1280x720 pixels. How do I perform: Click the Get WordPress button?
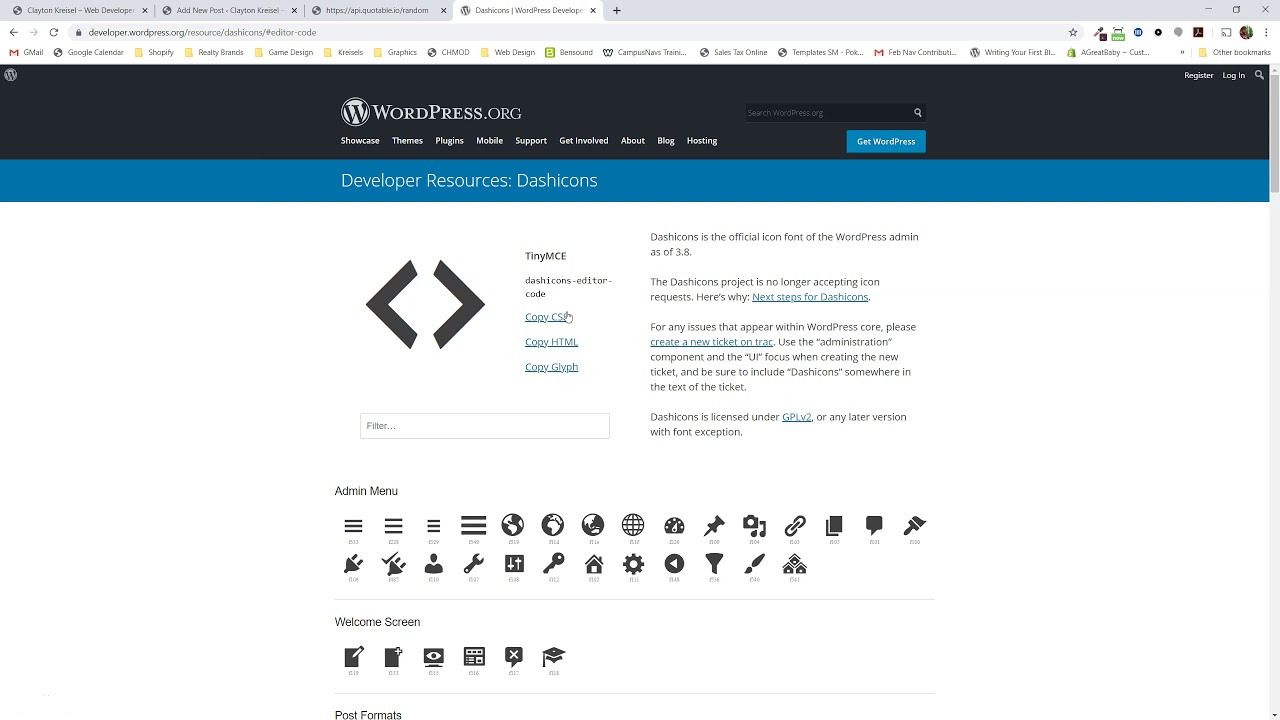point(886,141)
